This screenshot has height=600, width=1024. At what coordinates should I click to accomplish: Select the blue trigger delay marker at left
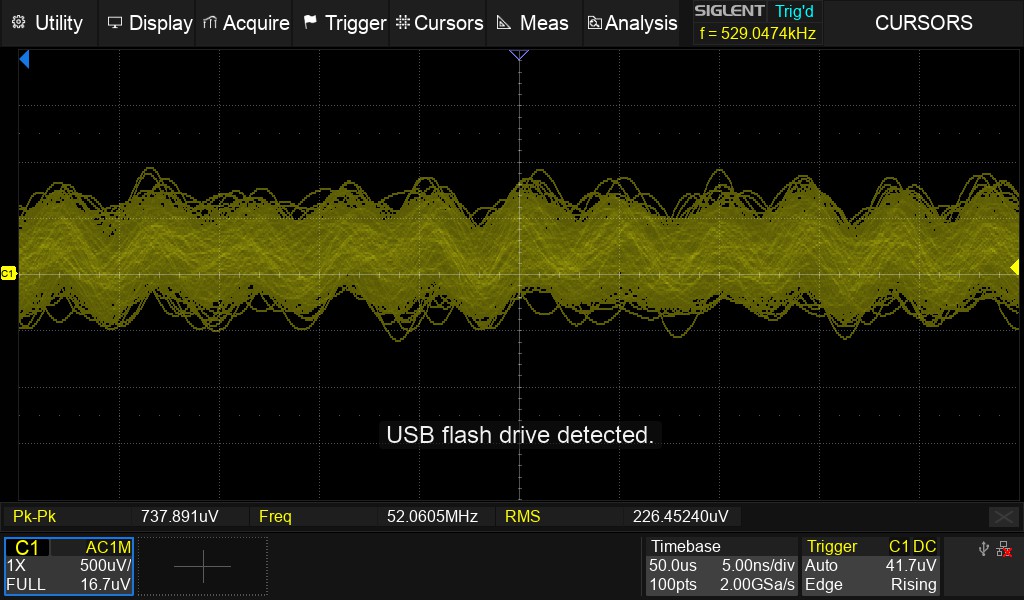(x=25, y=61)
